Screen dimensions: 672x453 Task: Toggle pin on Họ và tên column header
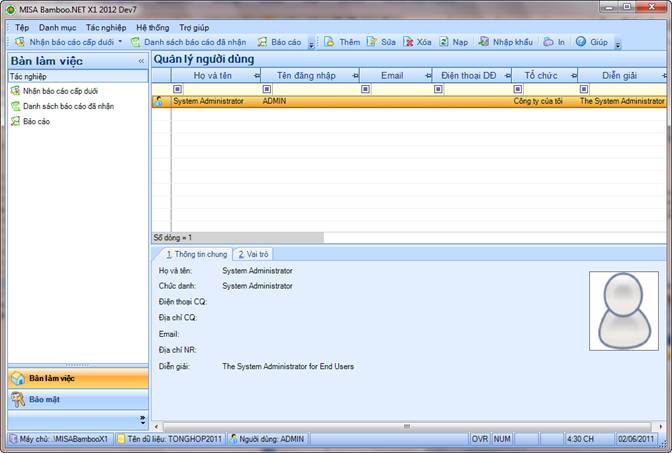coord(257,76)
